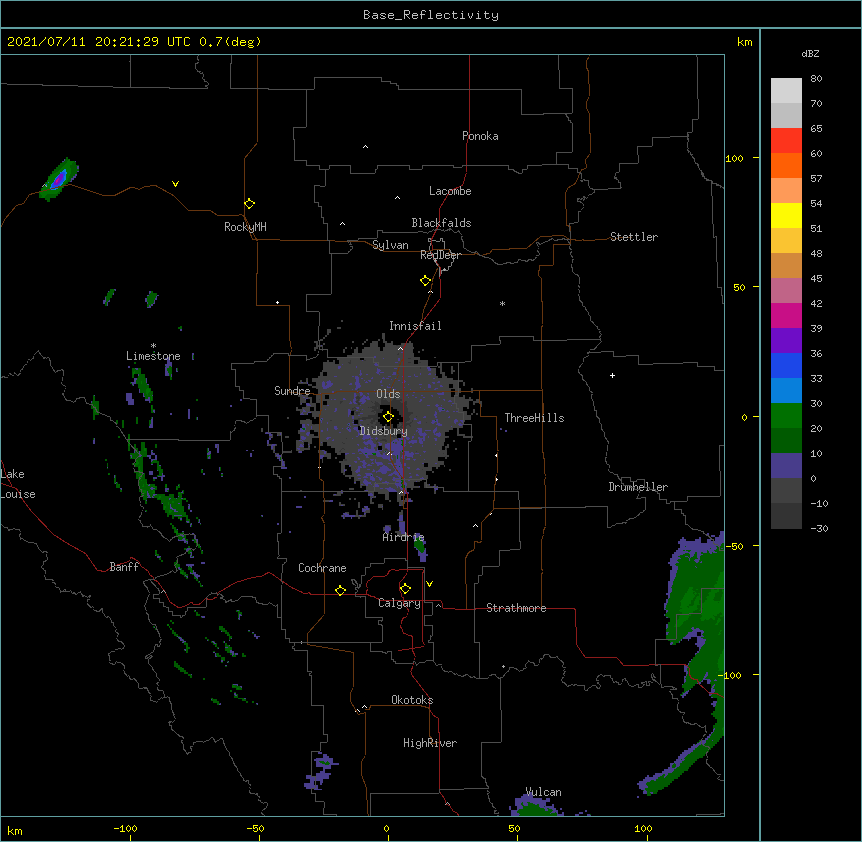Inspect the intense purple storm cell in upper-left
862x842 pixels.
click(59, 179)
